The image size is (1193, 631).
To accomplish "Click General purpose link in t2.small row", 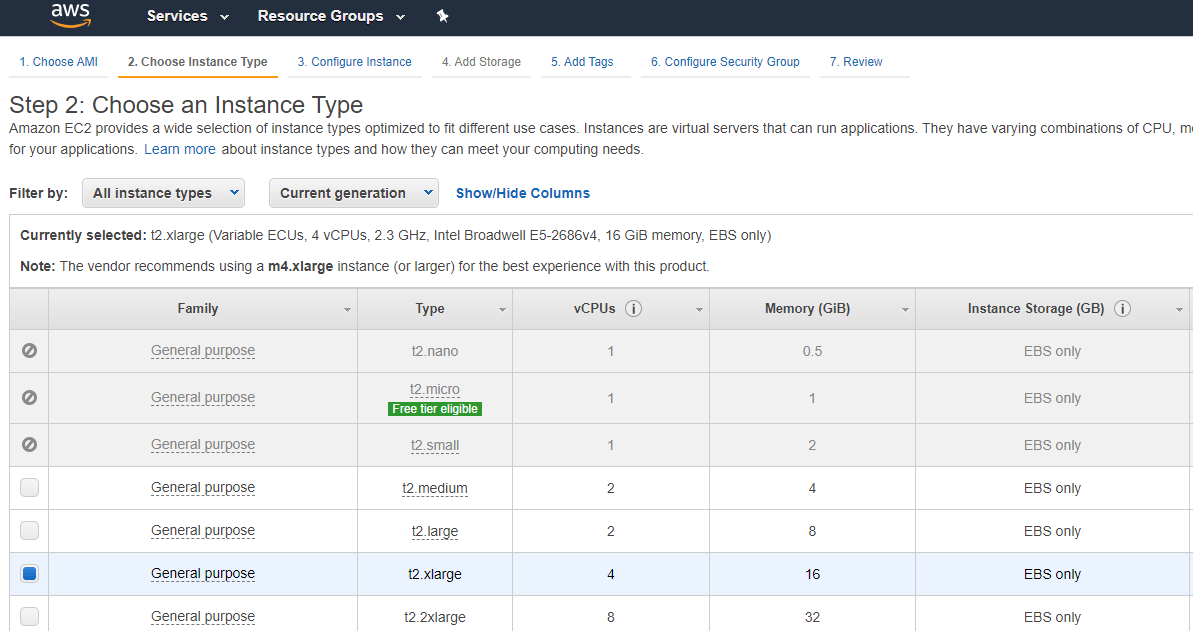I will pos(203,445).
